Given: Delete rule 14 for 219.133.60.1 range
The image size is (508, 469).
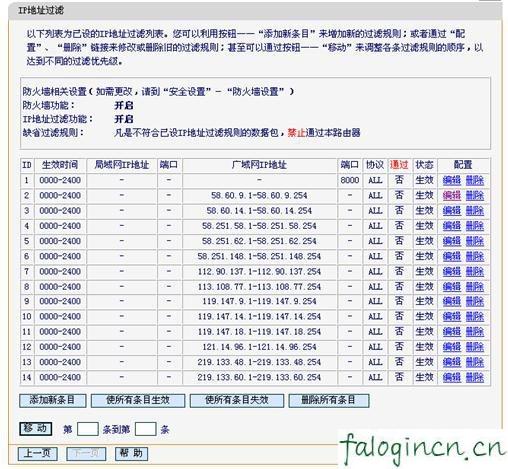Looking at the screenshot, I should tap(475, 377).
